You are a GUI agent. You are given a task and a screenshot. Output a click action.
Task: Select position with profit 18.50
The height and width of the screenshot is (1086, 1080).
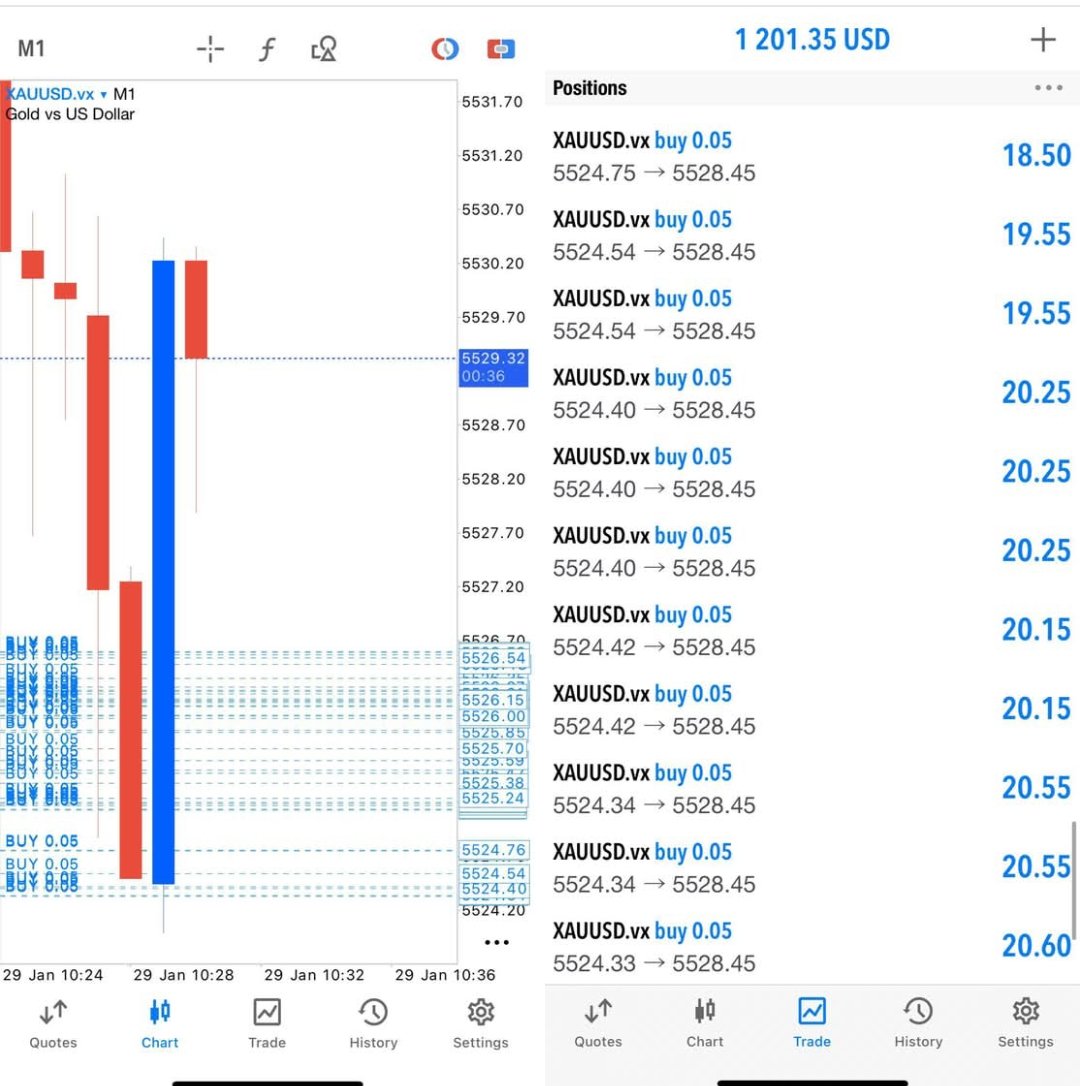(812, 156)
